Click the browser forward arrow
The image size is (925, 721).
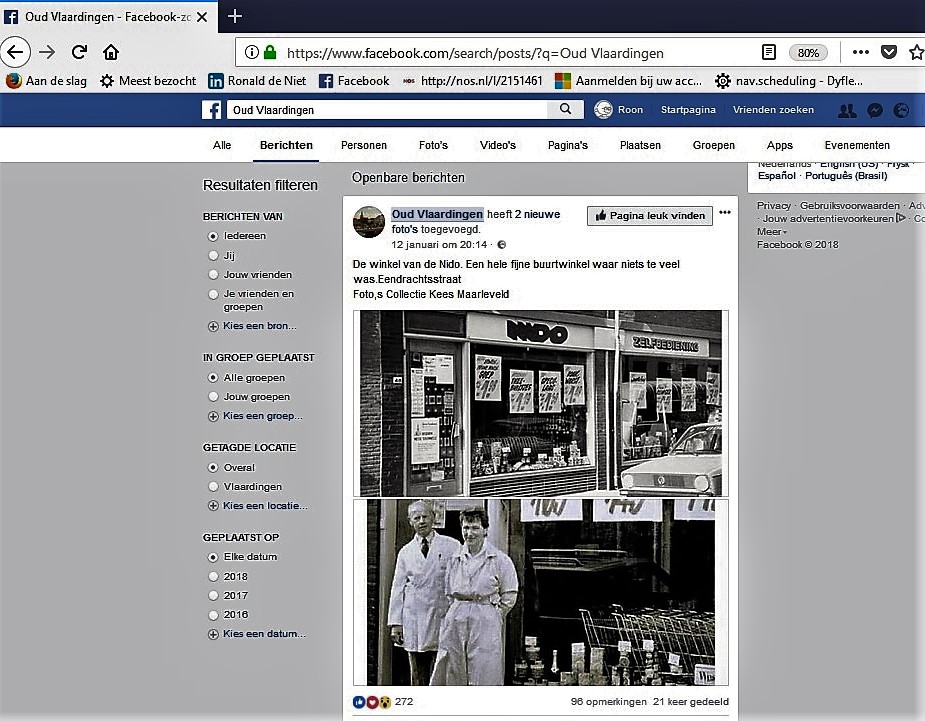(47, 53)
